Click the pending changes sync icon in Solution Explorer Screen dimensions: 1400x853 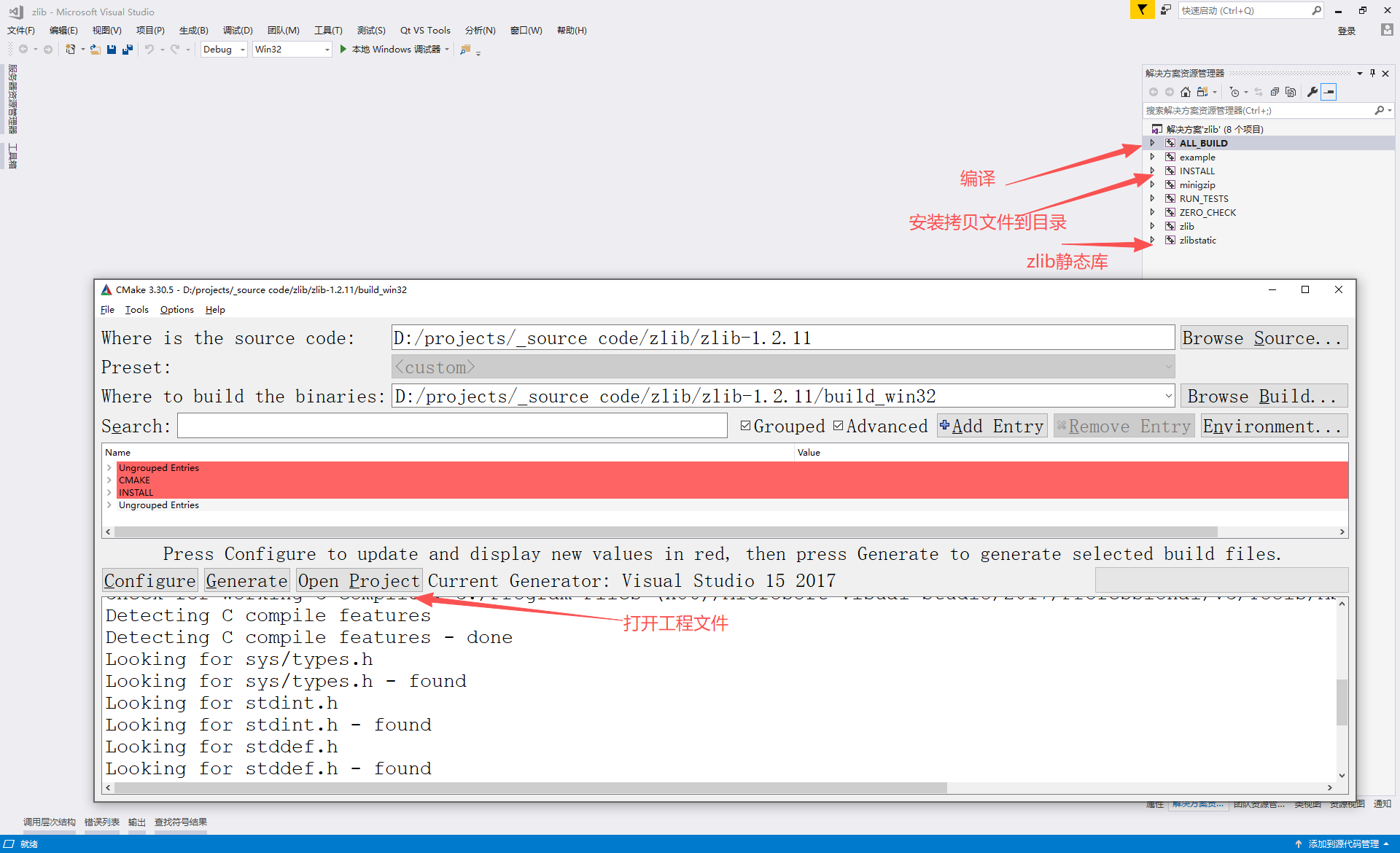[x=1259, y=91]
